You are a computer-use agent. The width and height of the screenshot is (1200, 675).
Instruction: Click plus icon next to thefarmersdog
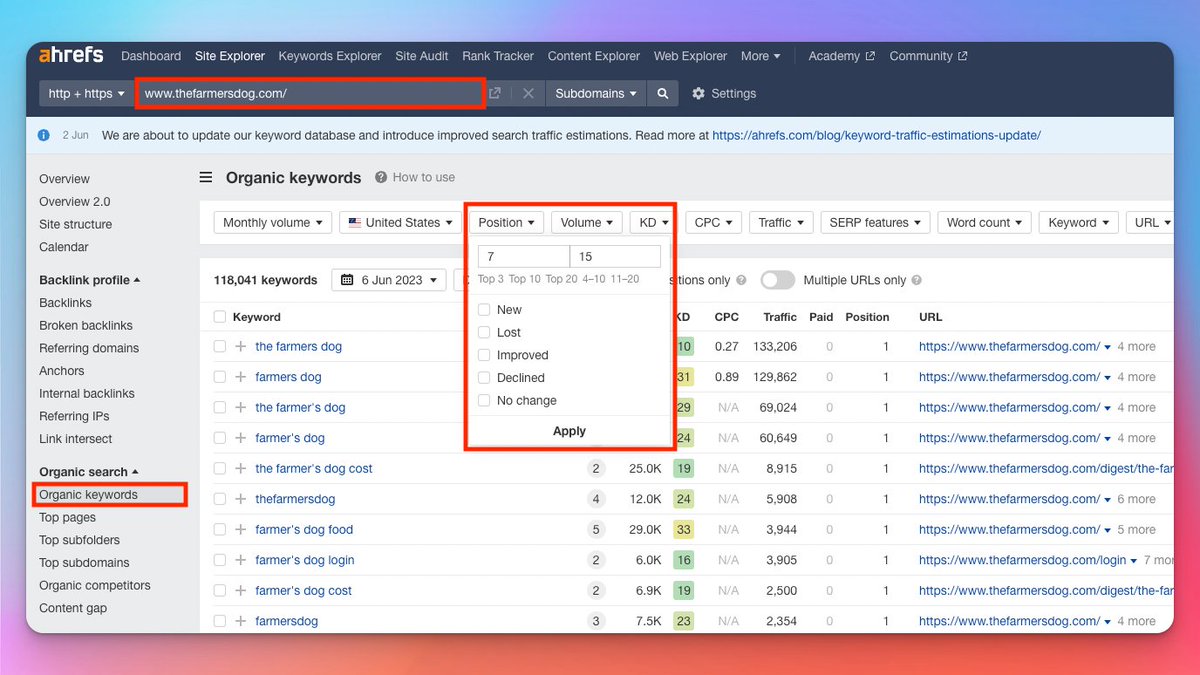pos(240,499)
